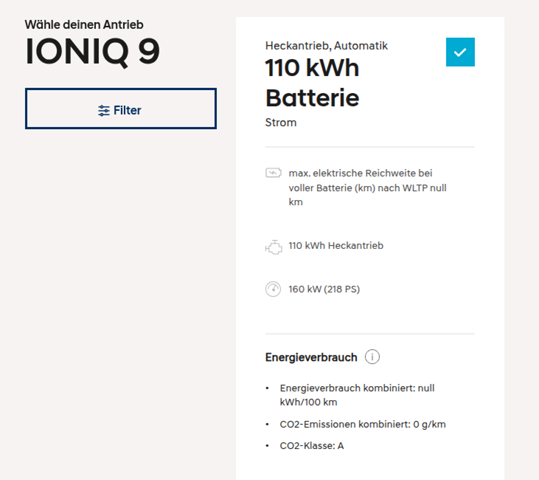539x480 pixels.
Task: Click the engine icon beside 110 kWh Heckantrieb
Action: [273, 247]
